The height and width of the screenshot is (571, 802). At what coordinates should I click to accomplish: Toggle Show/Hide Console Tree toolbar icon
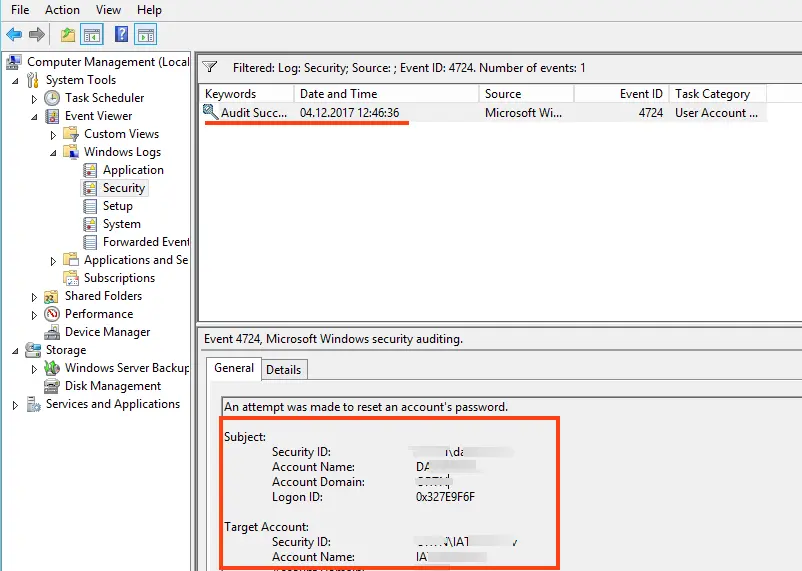[92, 35]
